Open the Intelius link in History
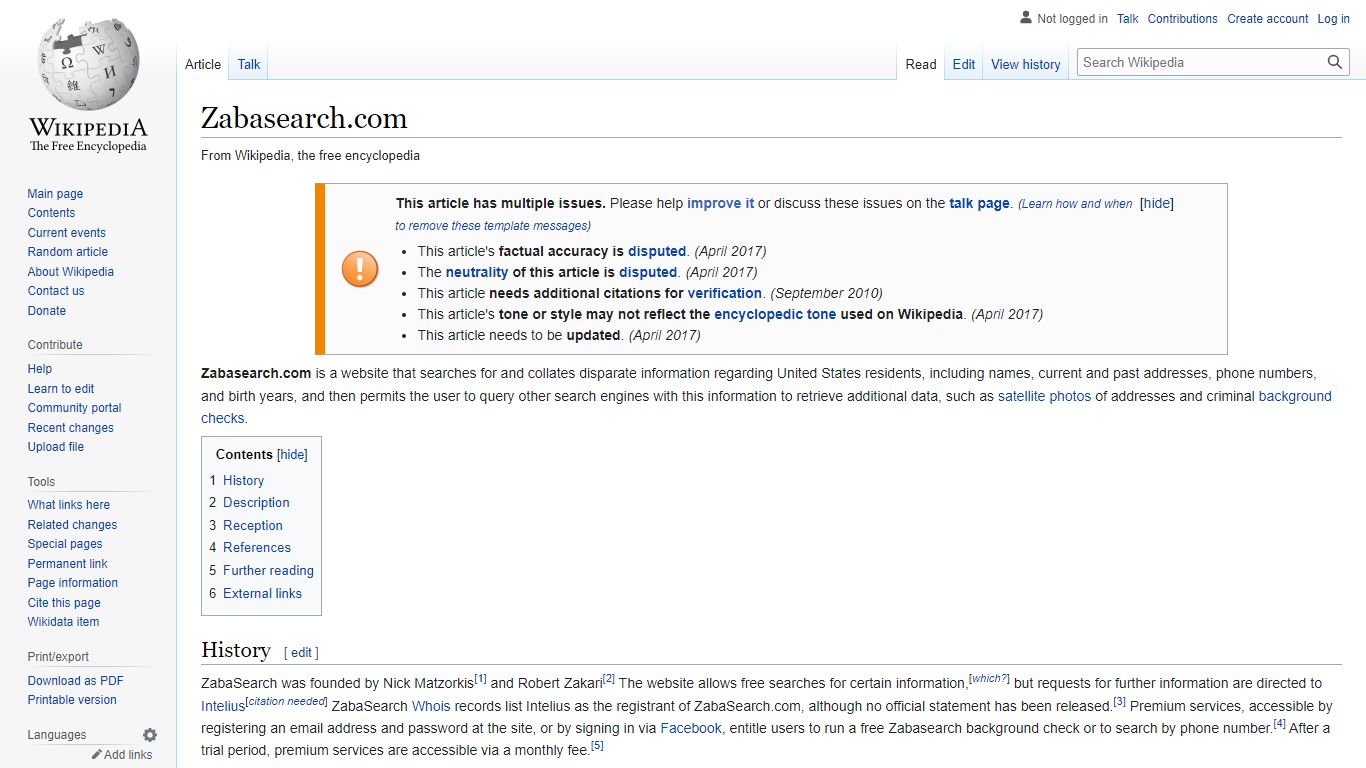This screenshot has width=1366, height=768. 223,706
